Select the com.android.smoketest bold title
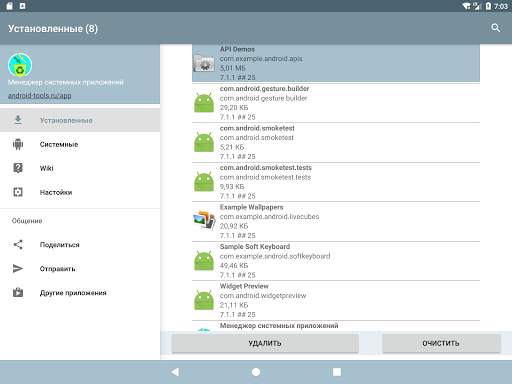Viewport: 512px width, 384px height. (x=257, y=128)
